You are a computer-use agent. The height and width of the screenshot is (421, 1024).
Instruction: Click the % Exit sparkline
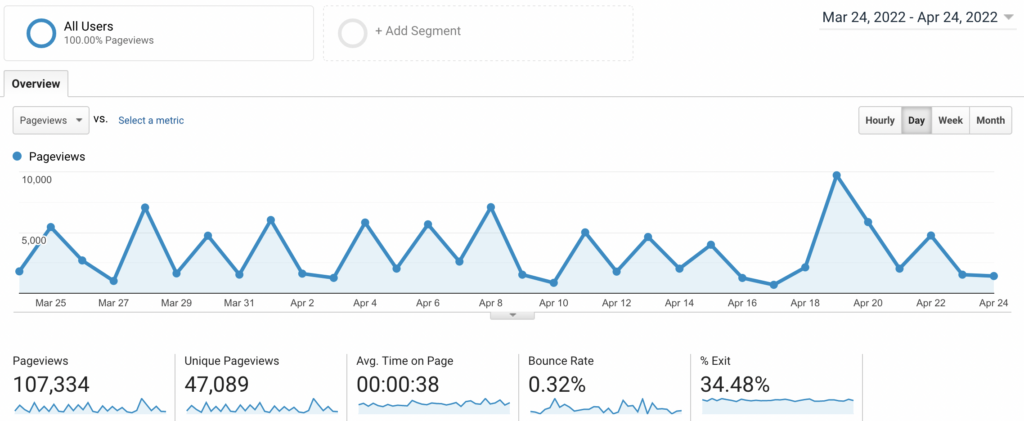pos(778,405)
